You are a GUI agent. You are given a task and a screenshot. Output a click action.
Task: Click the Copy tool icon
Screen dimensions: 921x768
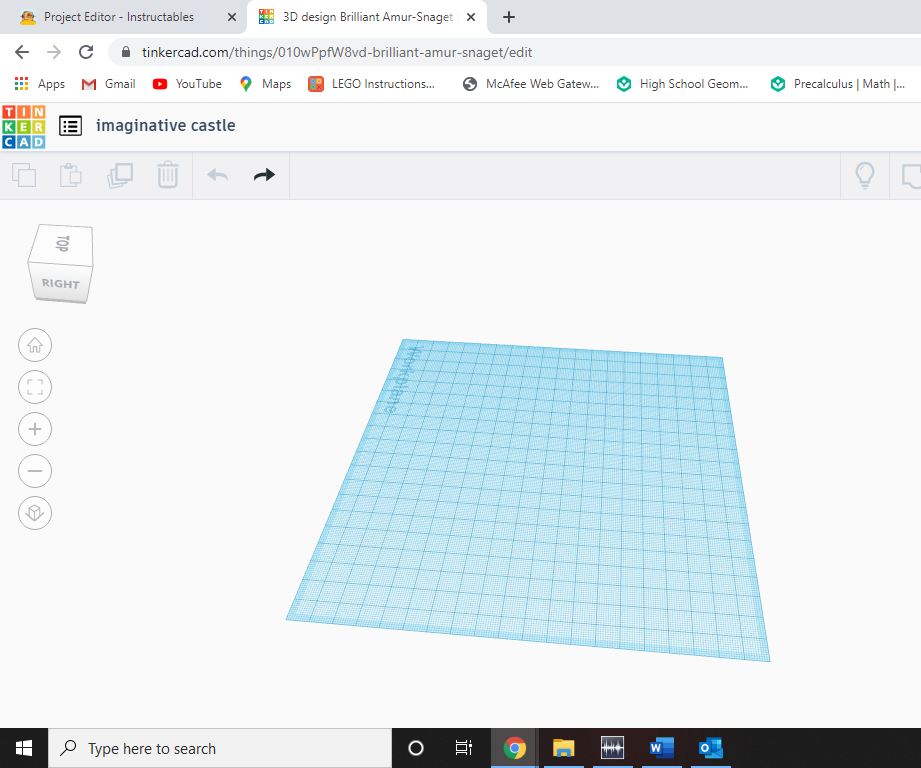pyautogui.click(x=24, y=175)
